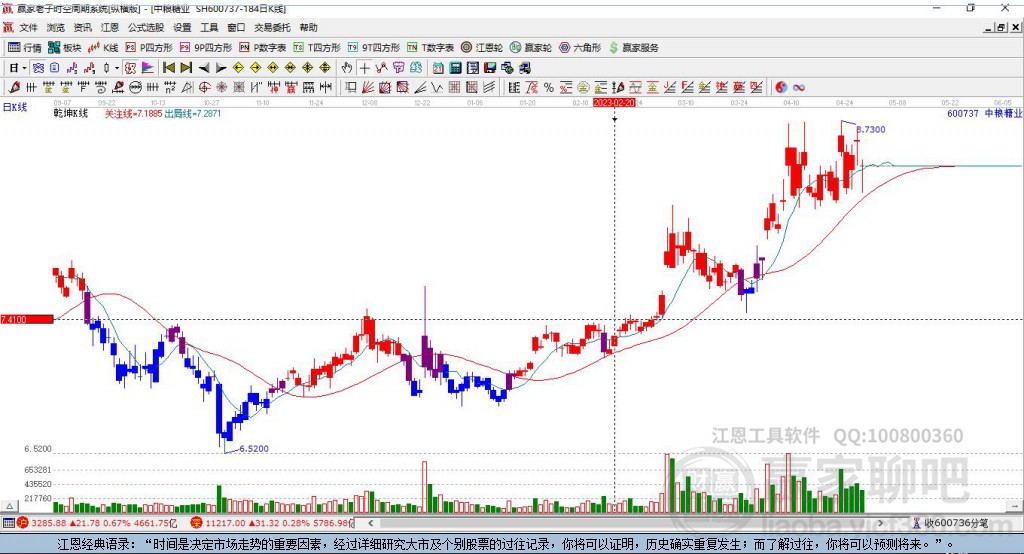Viewport: 1024px width, 554px height.
Task: Open 赢家服务 with dollar icon
Action: [x=633, y=48]
